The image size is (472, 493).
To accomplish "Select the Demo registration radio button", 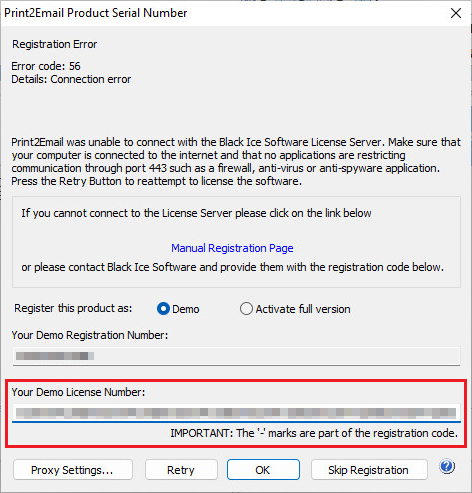I will tap(163, 309).
